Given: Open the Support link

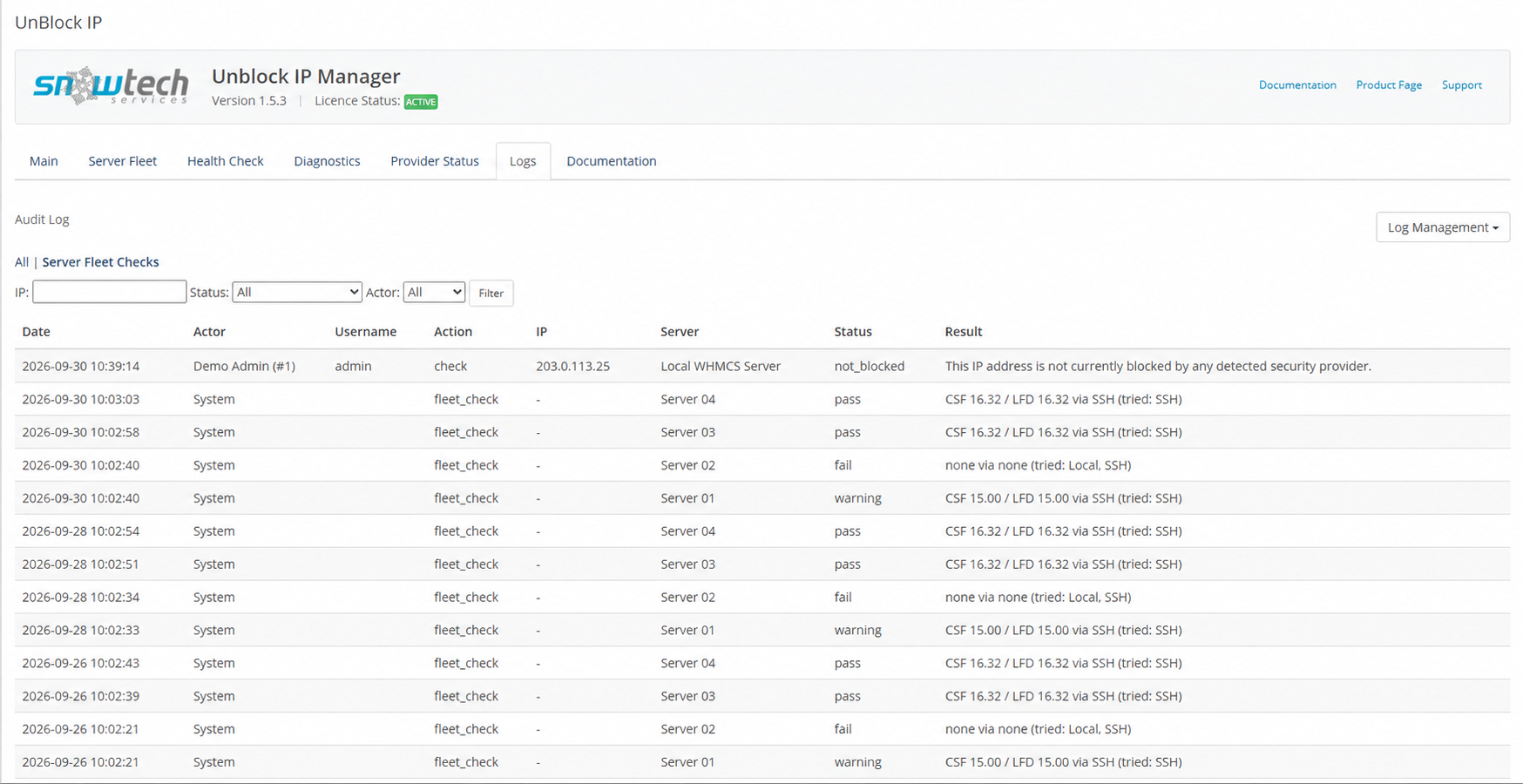Looking at the screenshot, I should point(1461,85).
